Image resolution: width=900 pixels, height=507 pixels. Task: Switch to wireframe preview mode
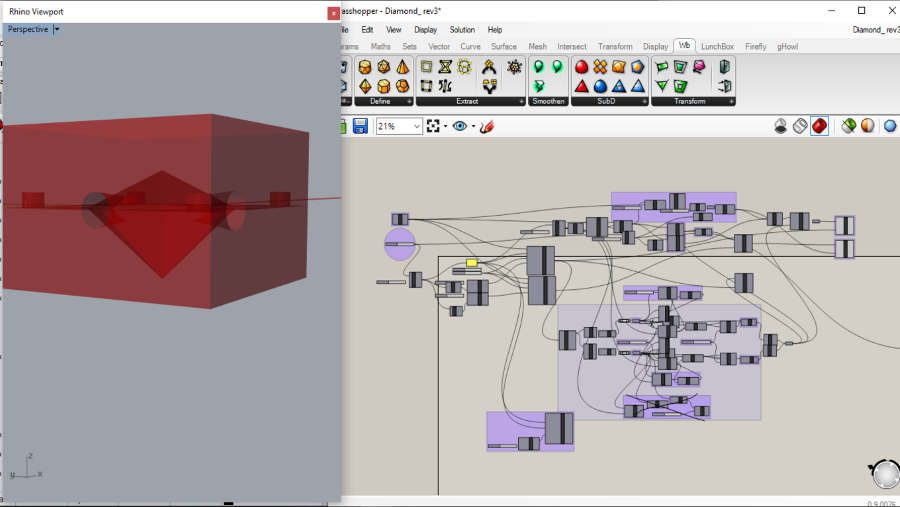[800, 126]
